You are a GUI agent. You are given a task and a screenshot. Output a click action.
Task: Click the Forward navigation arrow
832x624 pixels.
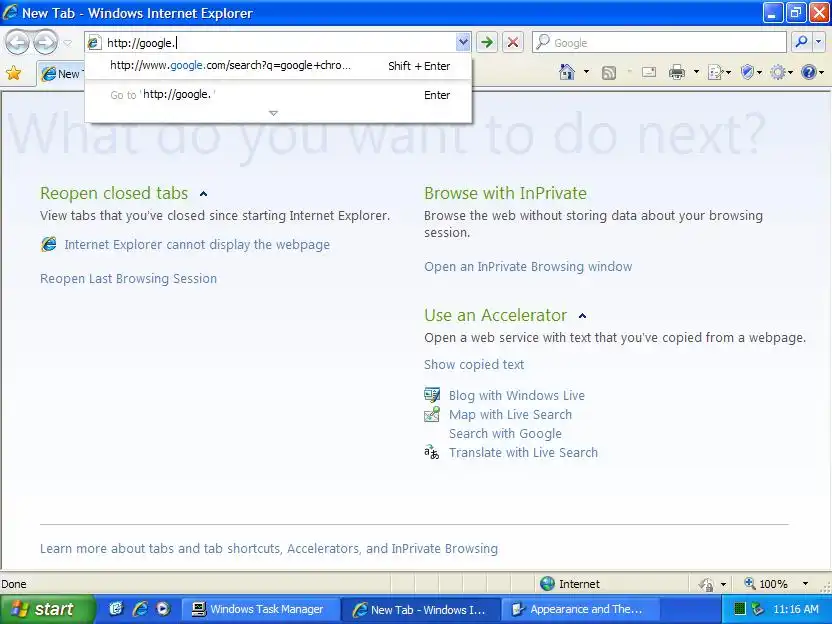pyautogui.click(x=46, y=42)
